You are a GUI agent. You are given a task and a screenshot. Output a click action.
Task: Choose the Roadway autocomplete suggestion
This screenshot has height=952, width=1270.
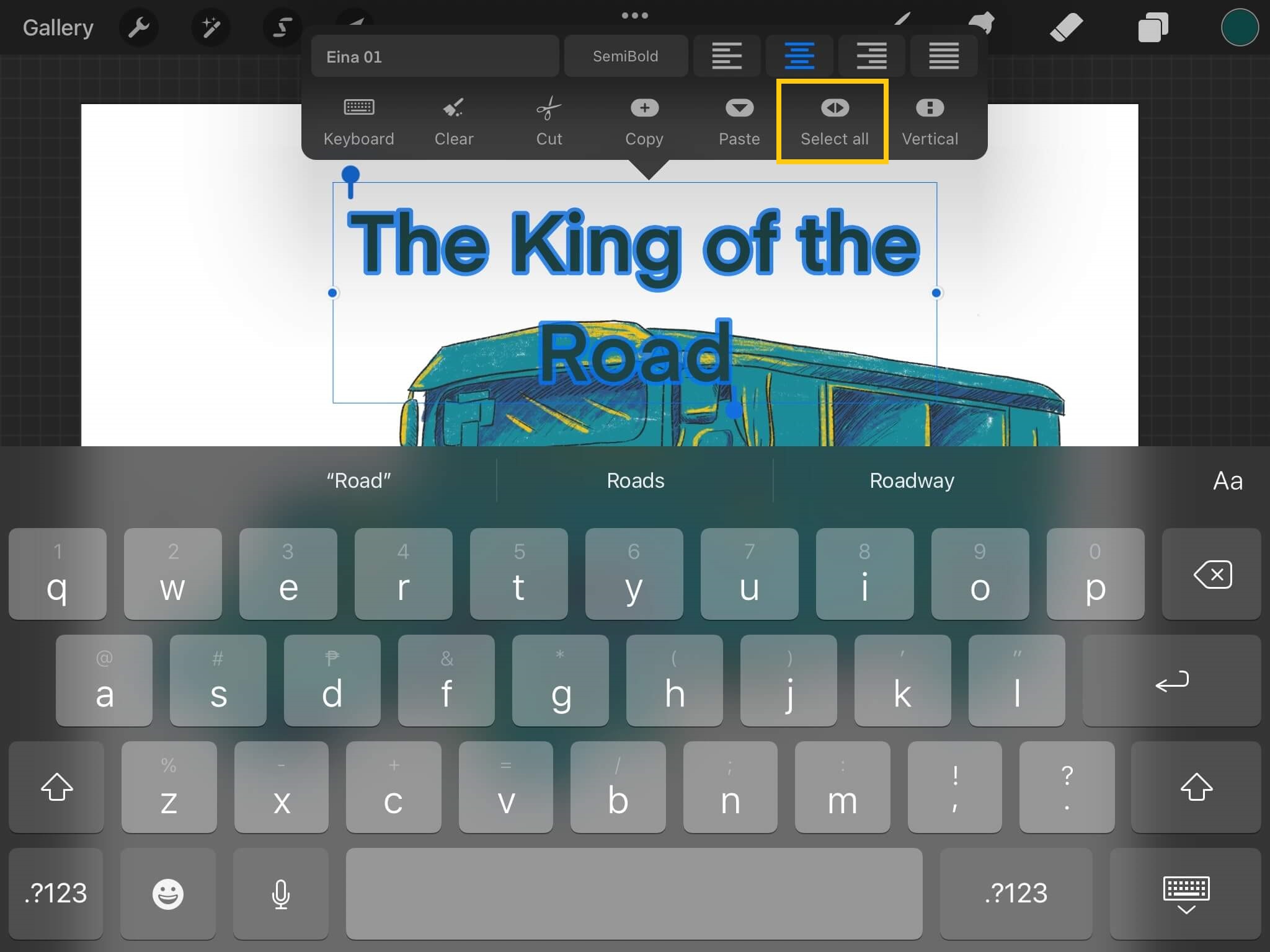[912, 481]
